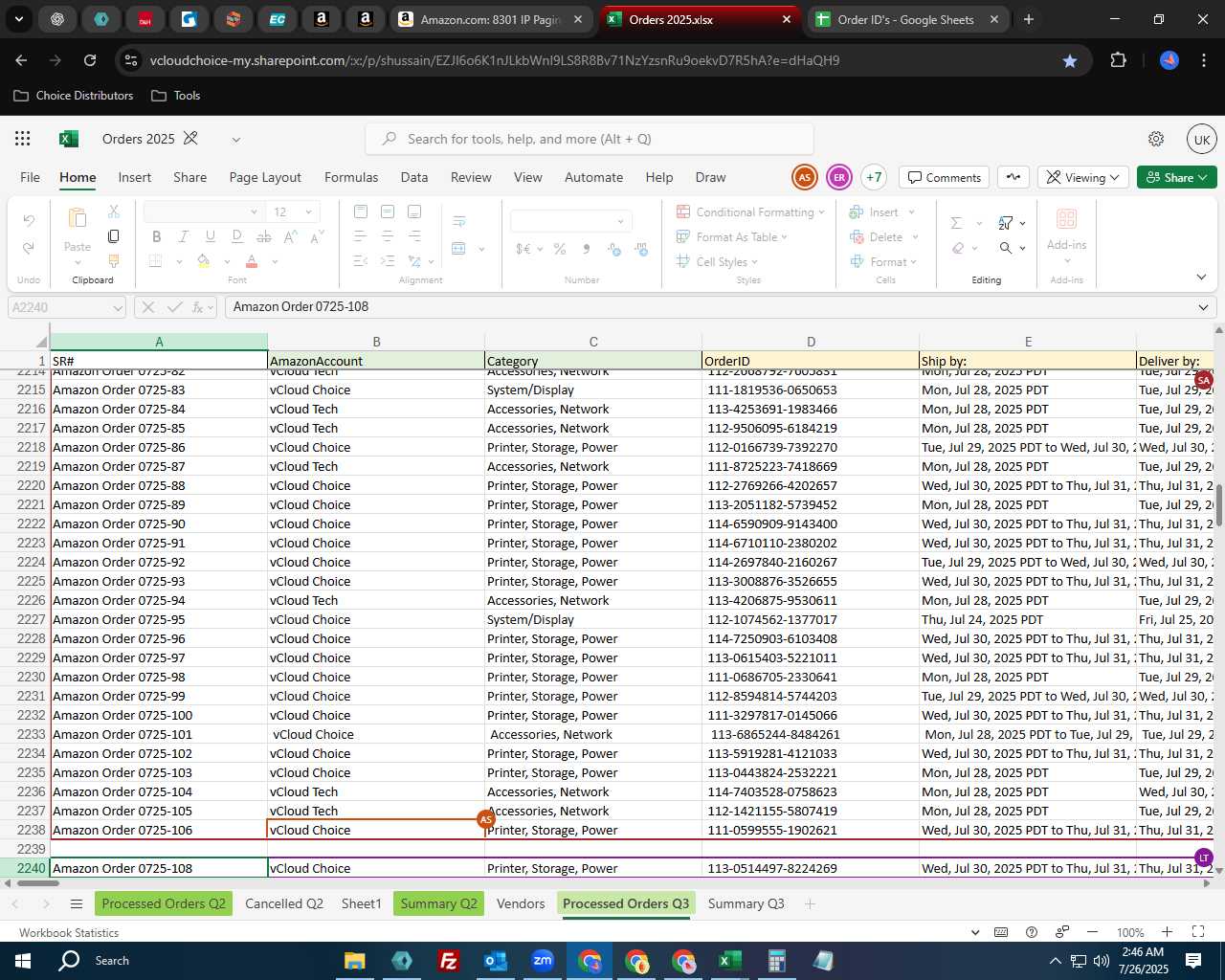Switch to the Insert ribbon tab
Image resolution: width=1225 pixels, height=980 pixels.
coord(135,177)
